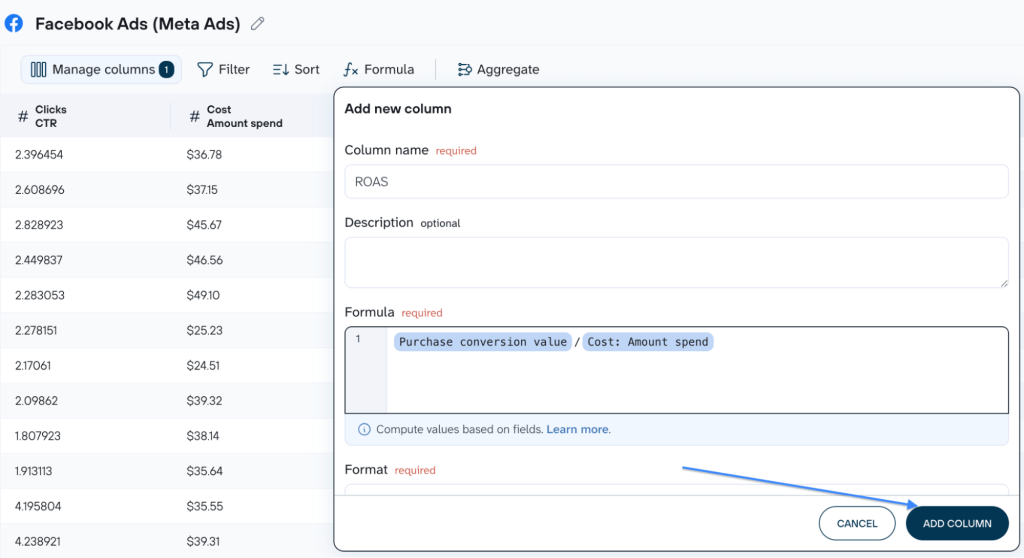Click the Facebook logo icon
The image size is (1024, 558).
pos(14,24)
